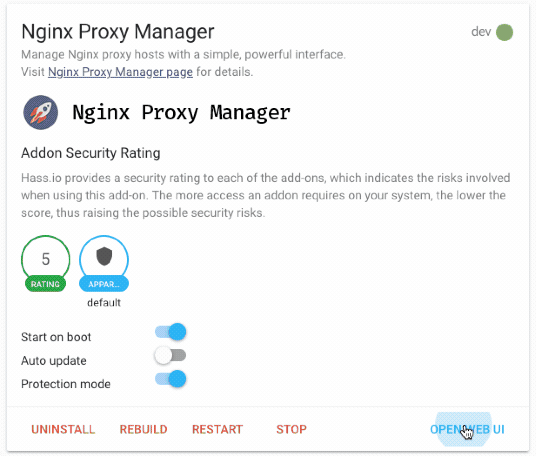
Task: Click the green status dot
Action: tap(505, 32)
